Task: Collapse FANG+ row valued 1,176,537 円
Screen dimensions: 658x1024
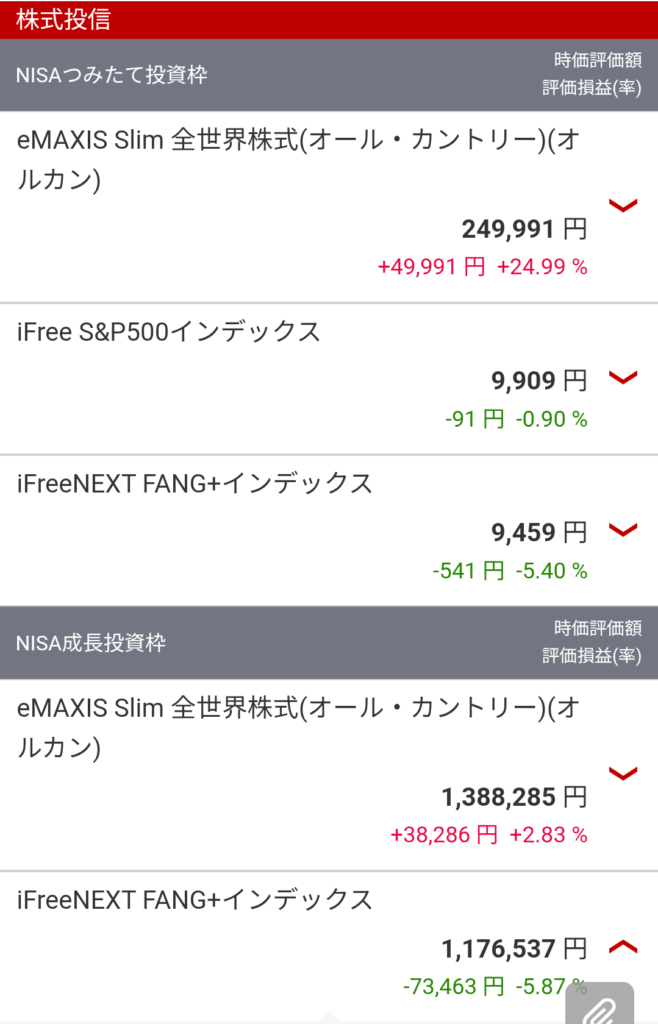Action: pos(623,945)
